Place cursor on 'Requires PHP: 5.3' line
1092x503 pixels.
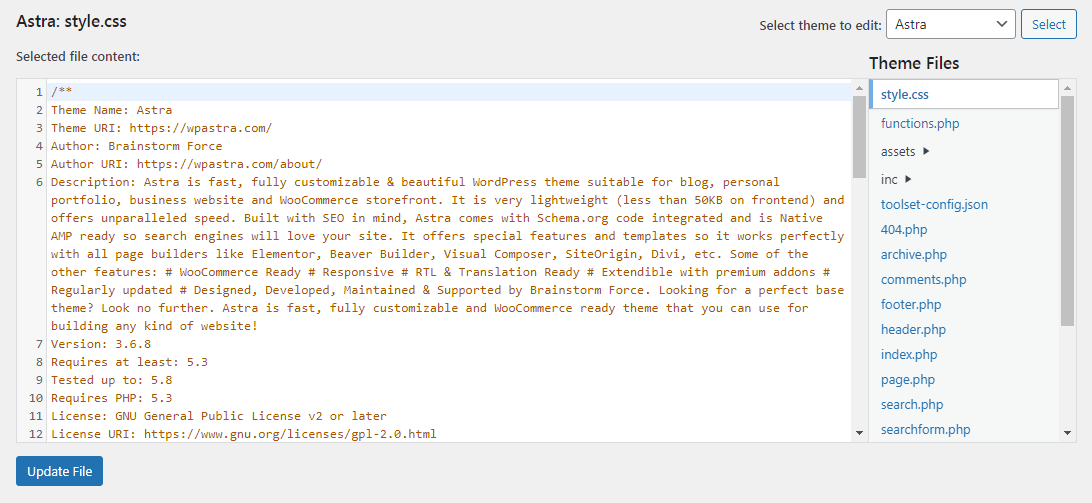point(111,398)
